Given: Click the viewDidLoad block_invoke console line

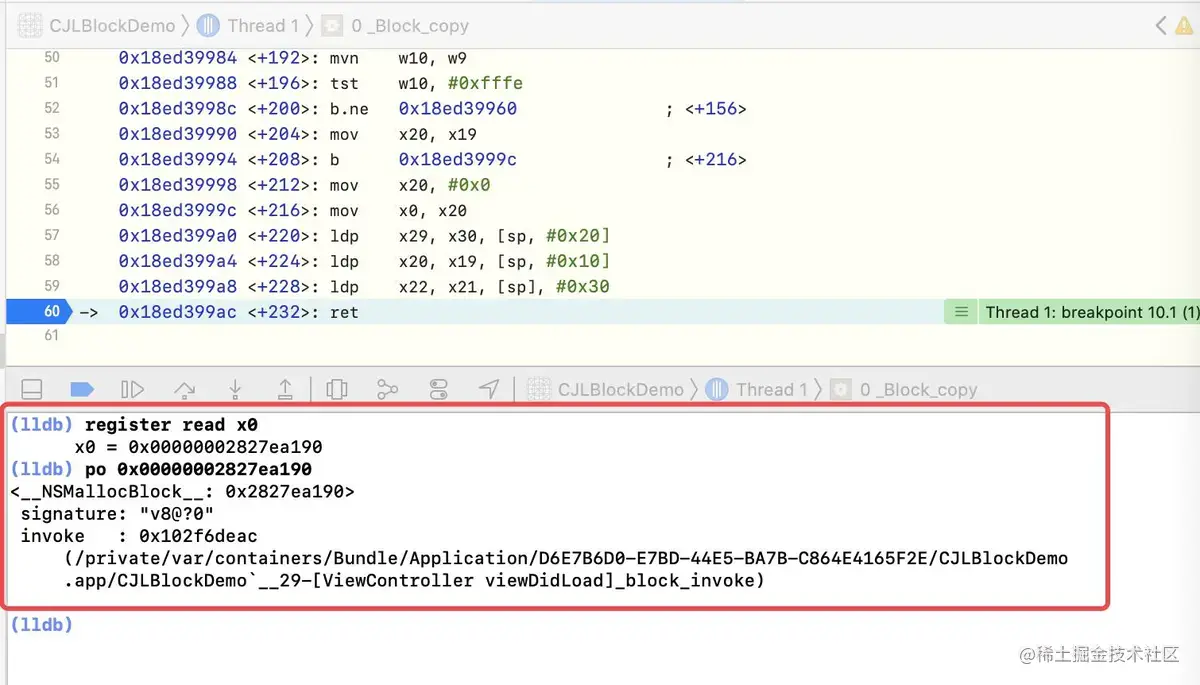Looking at the screenshot, I should [414, 581].
